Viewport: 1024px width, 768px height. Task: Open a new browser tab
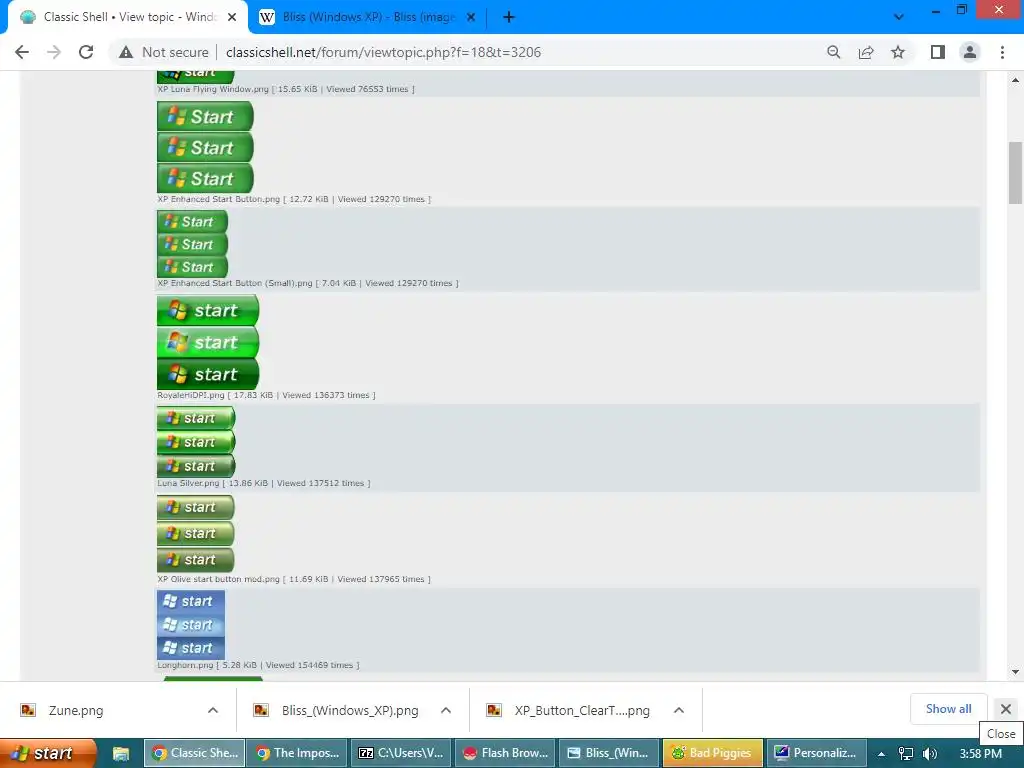point(509,17)
